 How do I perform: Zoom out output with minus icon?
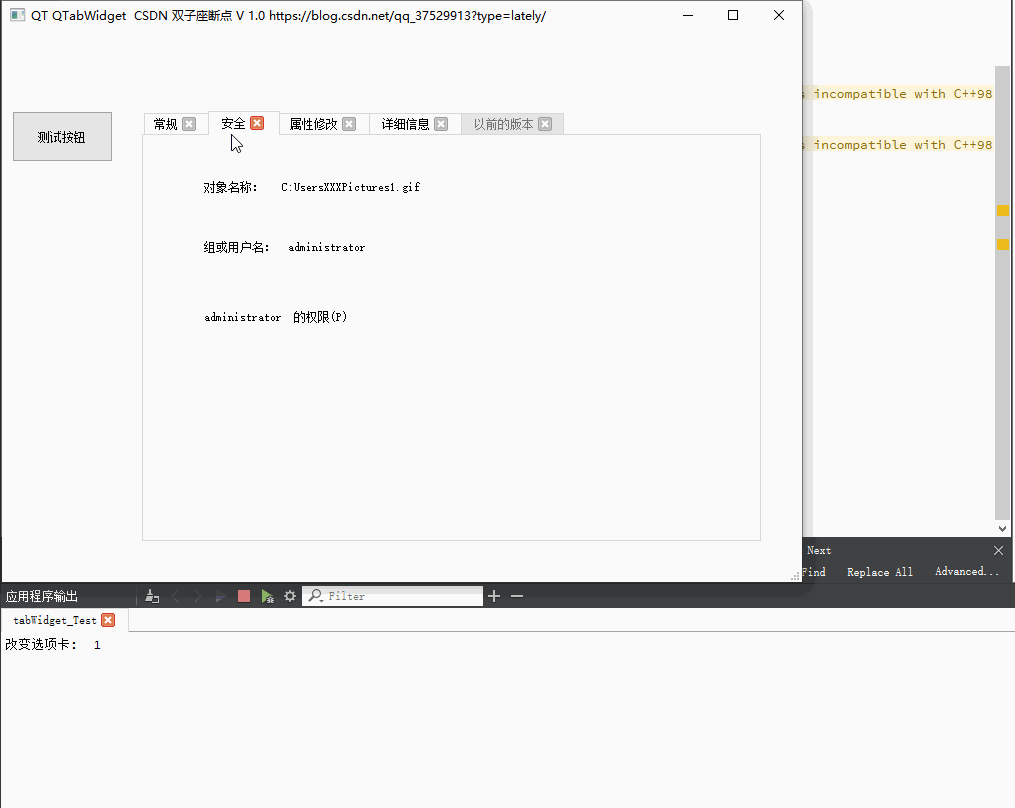(x=517, y=596)
